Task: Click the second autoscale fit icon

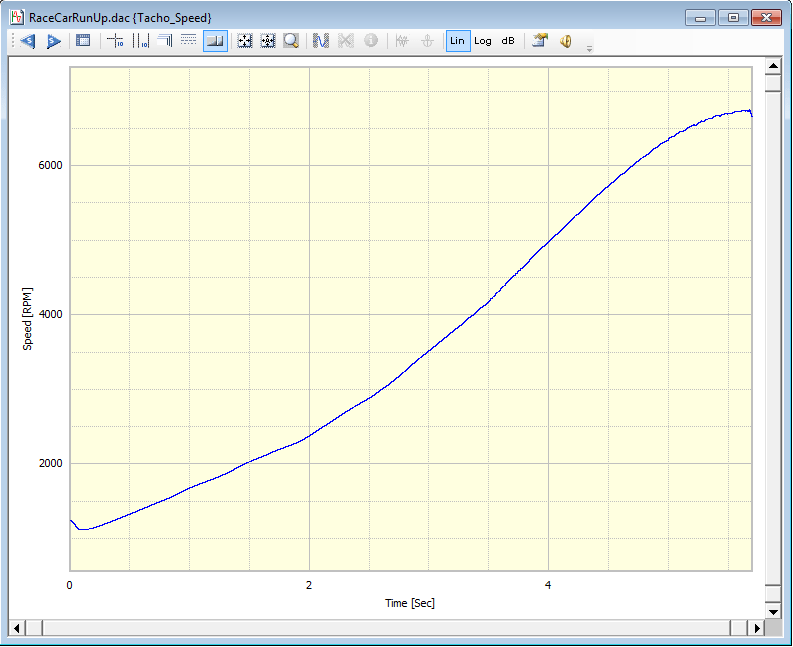Action: tap(267, 41)
